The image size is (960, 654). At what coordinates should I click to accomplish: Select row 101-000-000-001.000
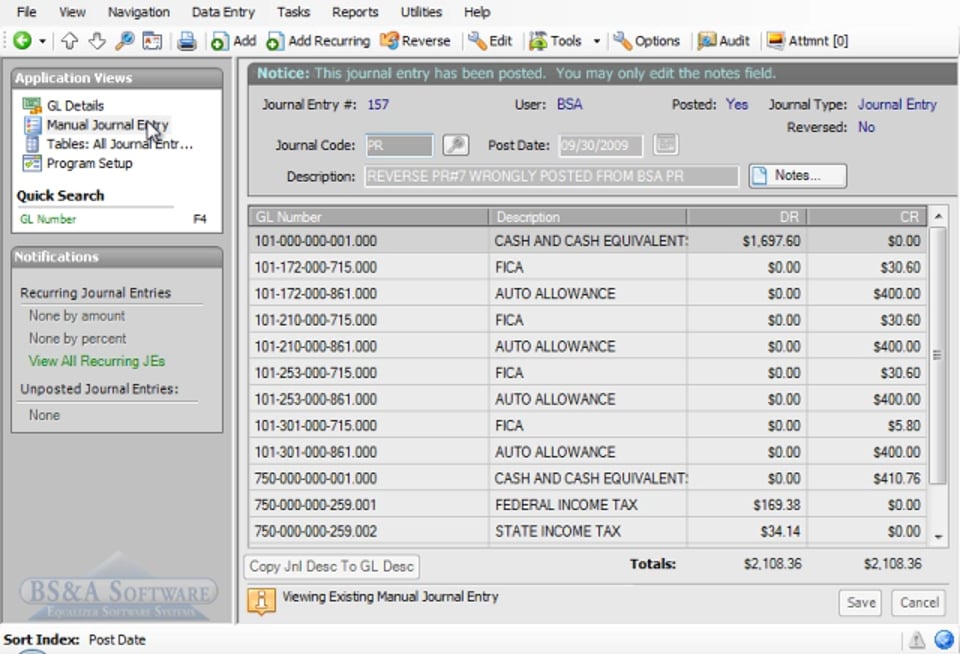pyautogui.click(x=588, y=241)
